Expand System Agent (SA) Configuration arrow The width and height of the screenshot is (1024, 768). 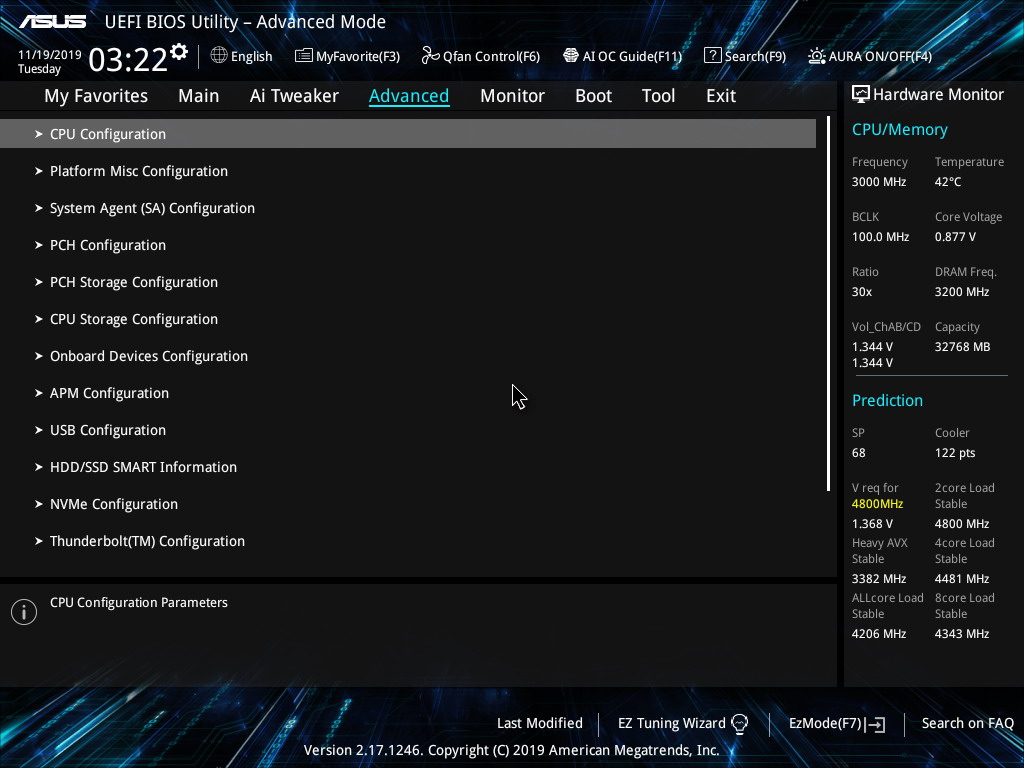[39, 208]
